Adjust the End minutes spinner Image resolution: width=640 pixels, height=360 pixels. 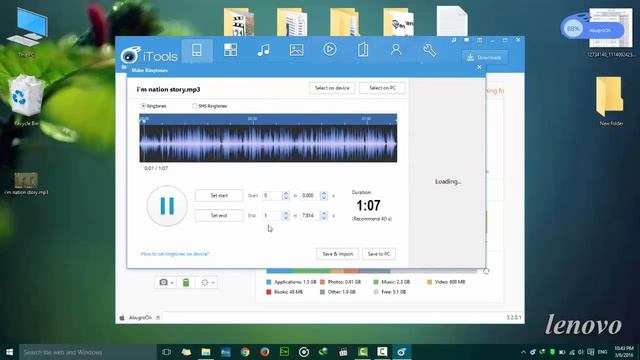(286, 216)
